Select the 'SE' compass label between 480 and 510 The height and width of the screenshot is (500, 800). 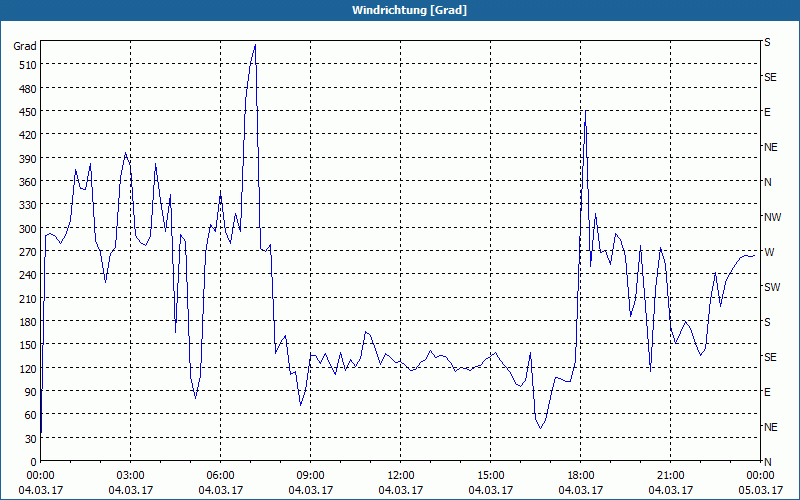[770, 77]
